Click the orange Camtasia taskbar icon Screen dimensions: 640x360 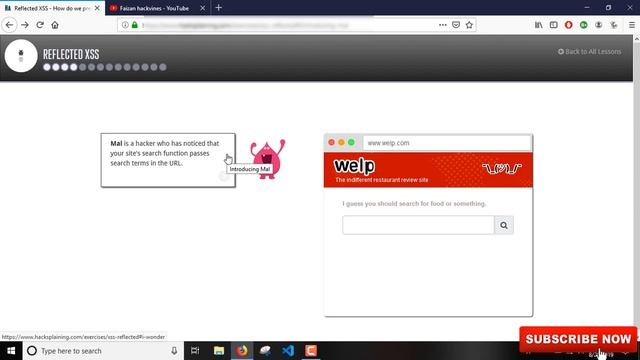pos(311,351)
